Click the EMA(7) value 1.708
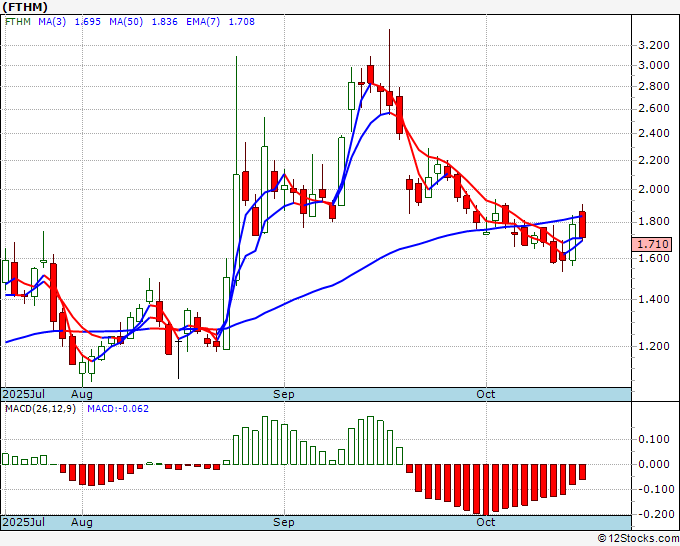This screenshot has width=680, height=546. pyautogui.click(x=242, y=22)
